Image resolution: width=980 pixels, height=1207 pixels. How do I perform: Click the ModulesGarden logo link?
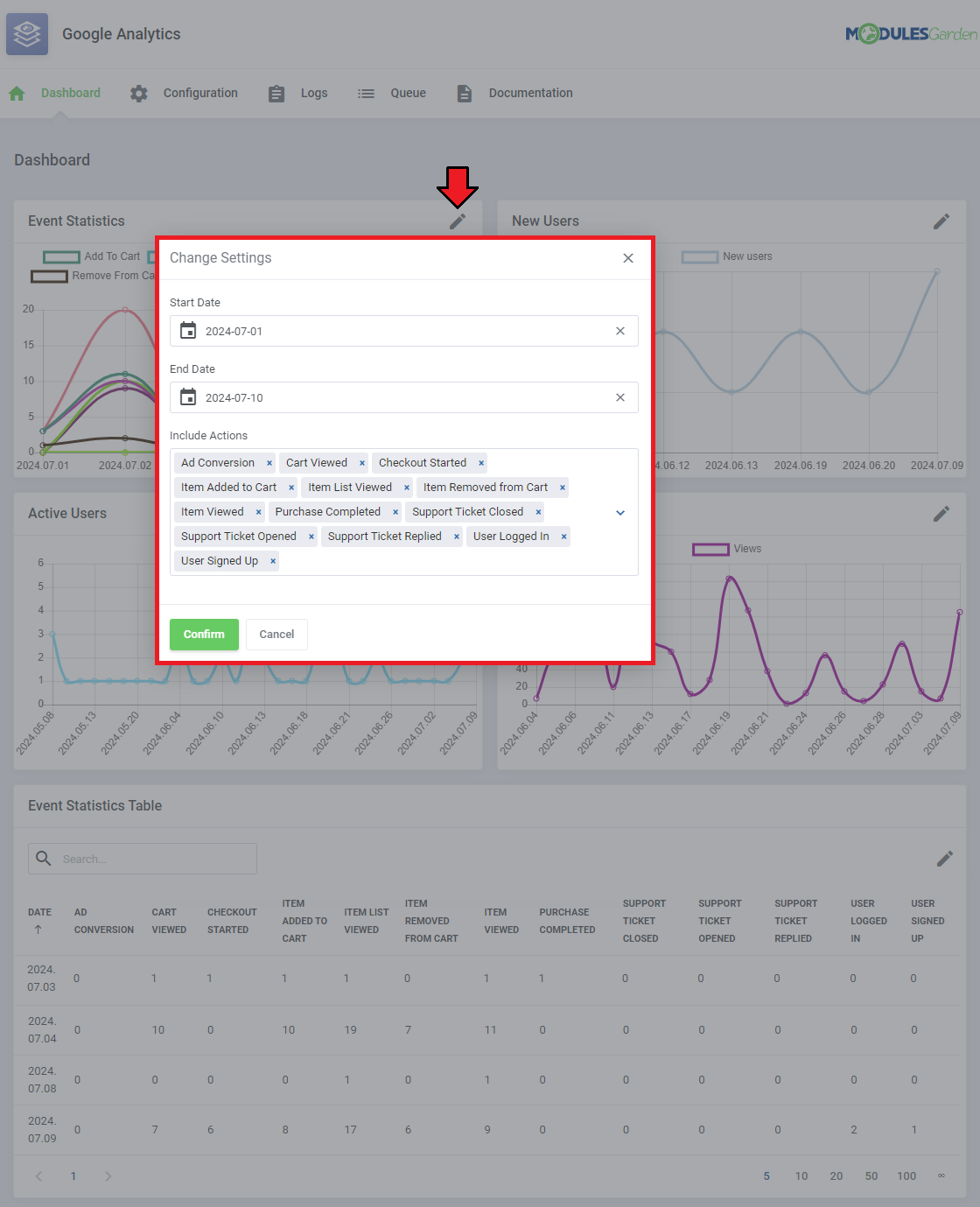point(911,34)
